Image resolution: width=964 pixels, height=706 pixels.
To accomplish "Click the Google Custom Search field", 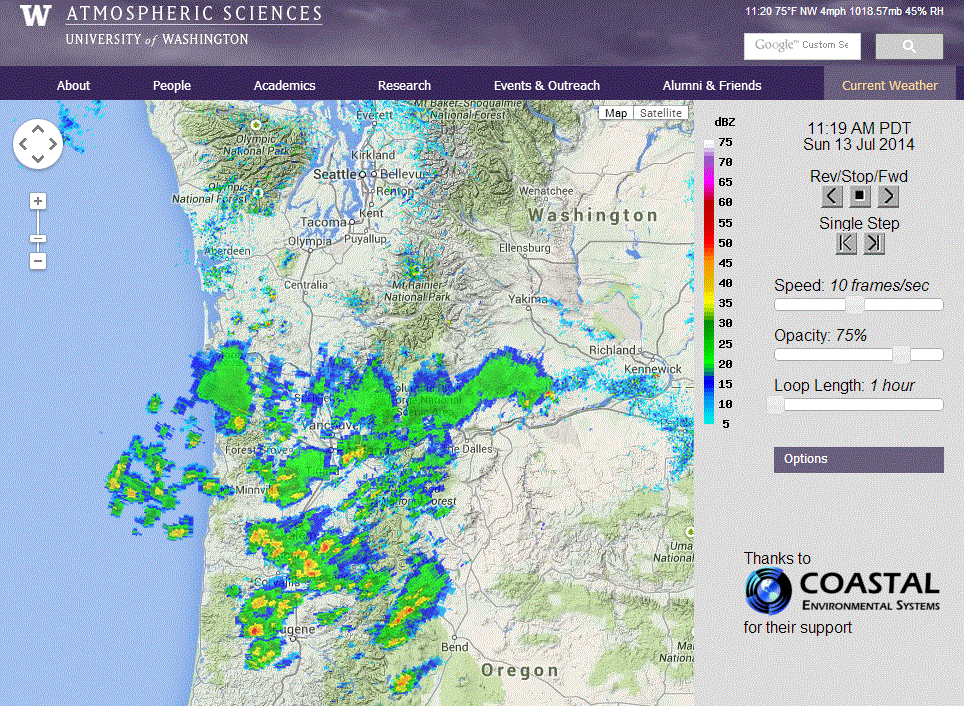I will (x=802, y=46).
